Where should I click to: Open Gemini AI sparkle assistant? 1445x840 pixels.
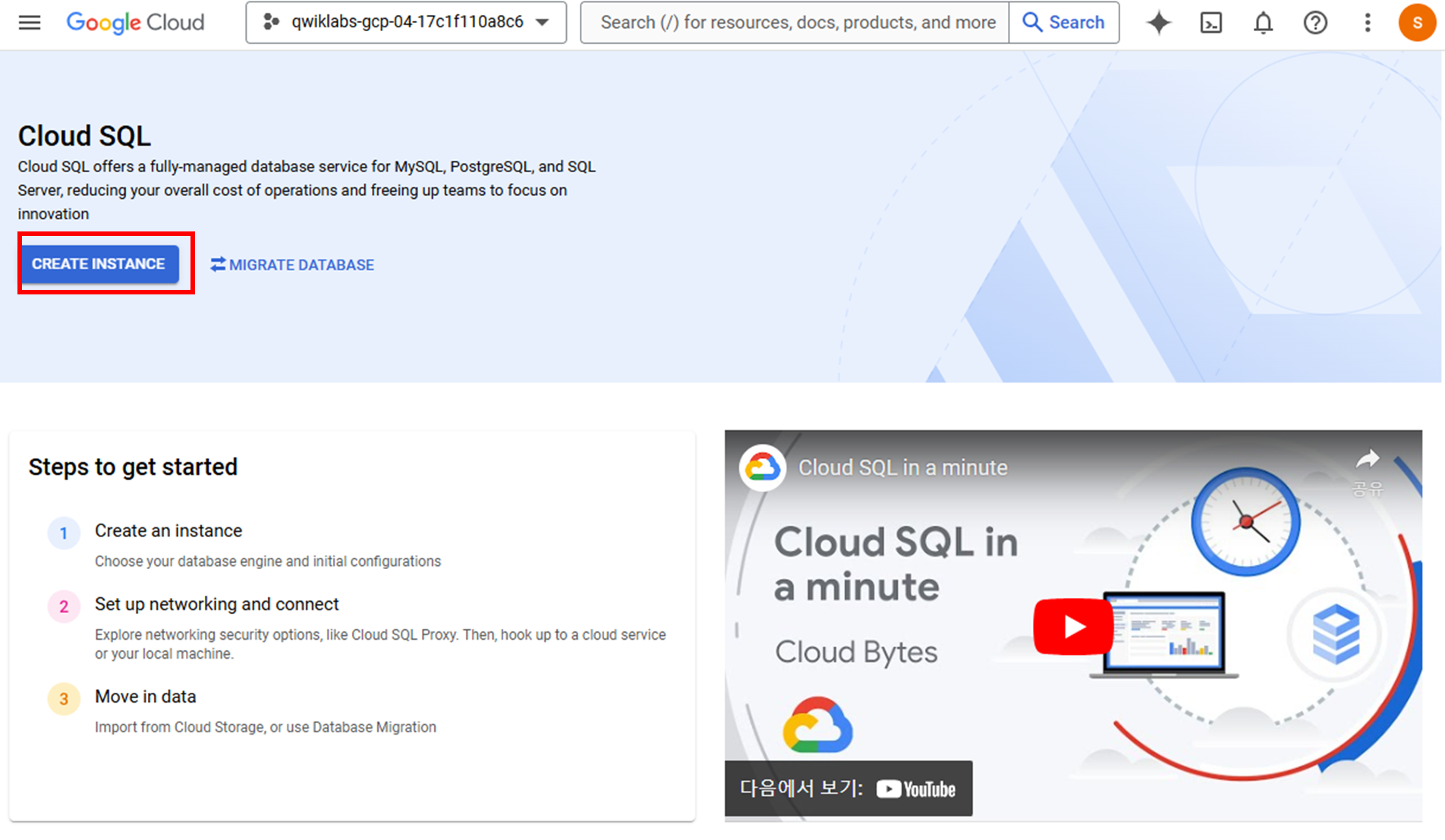click(x=1159, y=23)
